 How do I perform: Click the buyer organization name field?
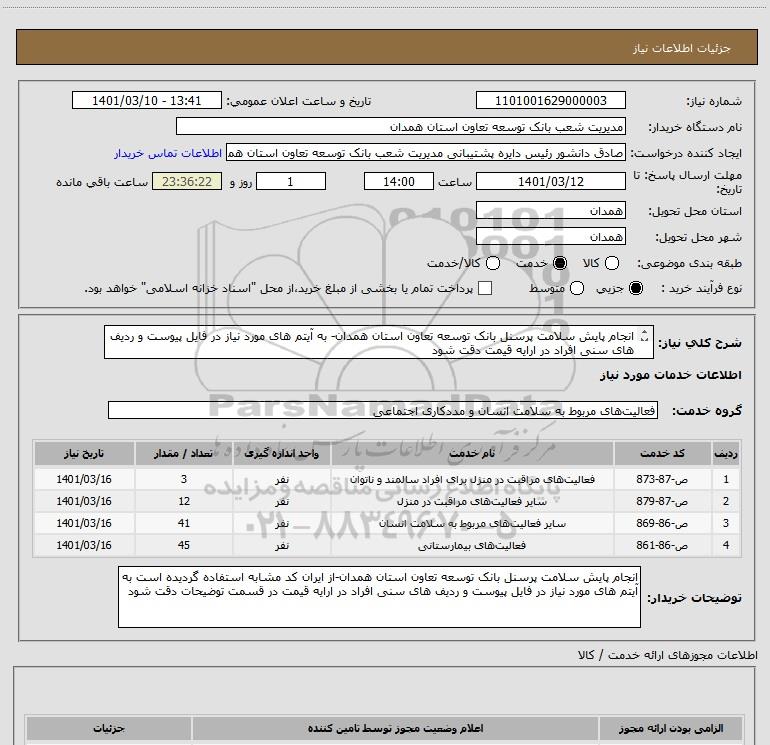tap(401, 127)
